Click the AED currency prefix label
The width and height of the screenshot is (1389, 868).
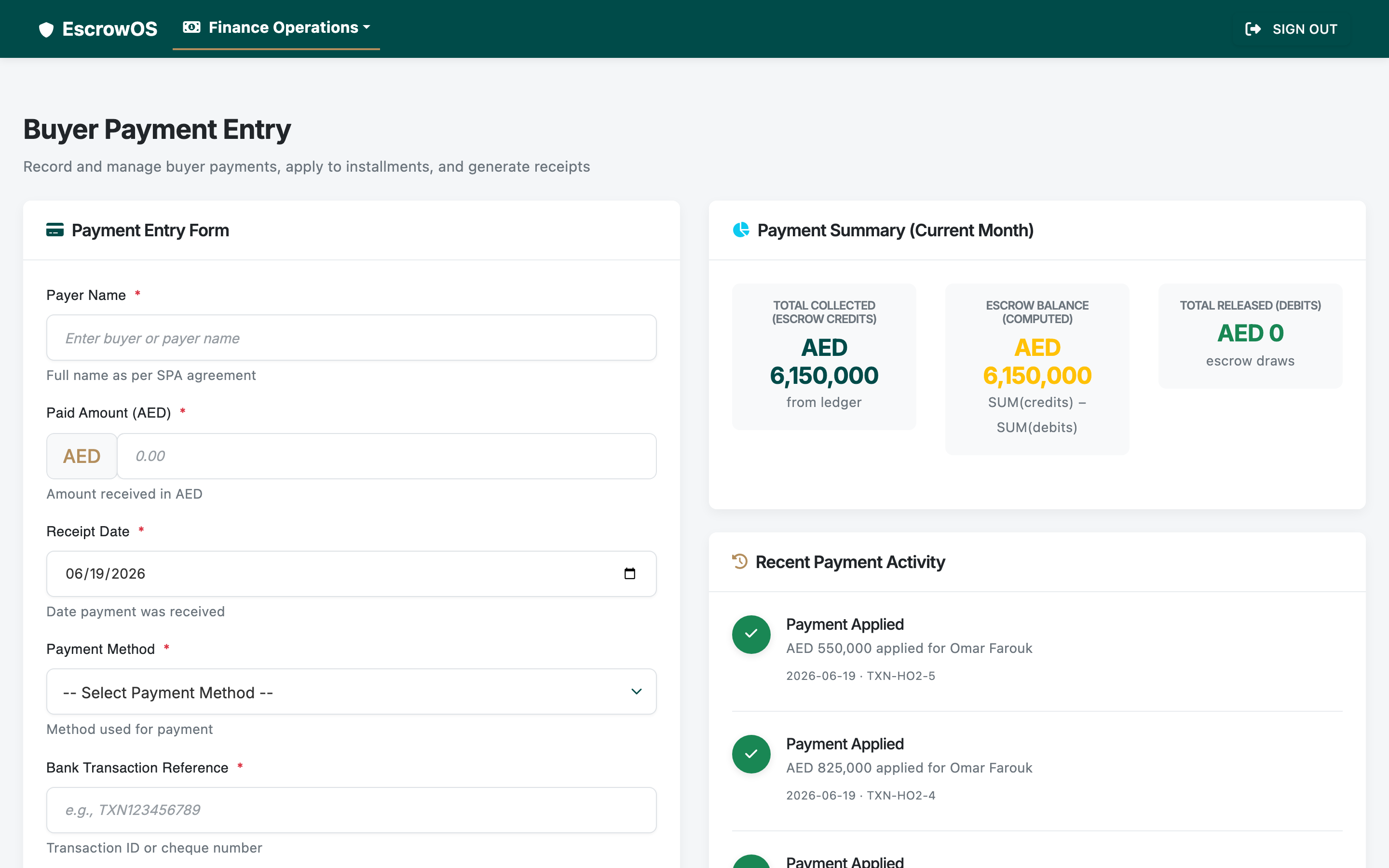(82, 456)
